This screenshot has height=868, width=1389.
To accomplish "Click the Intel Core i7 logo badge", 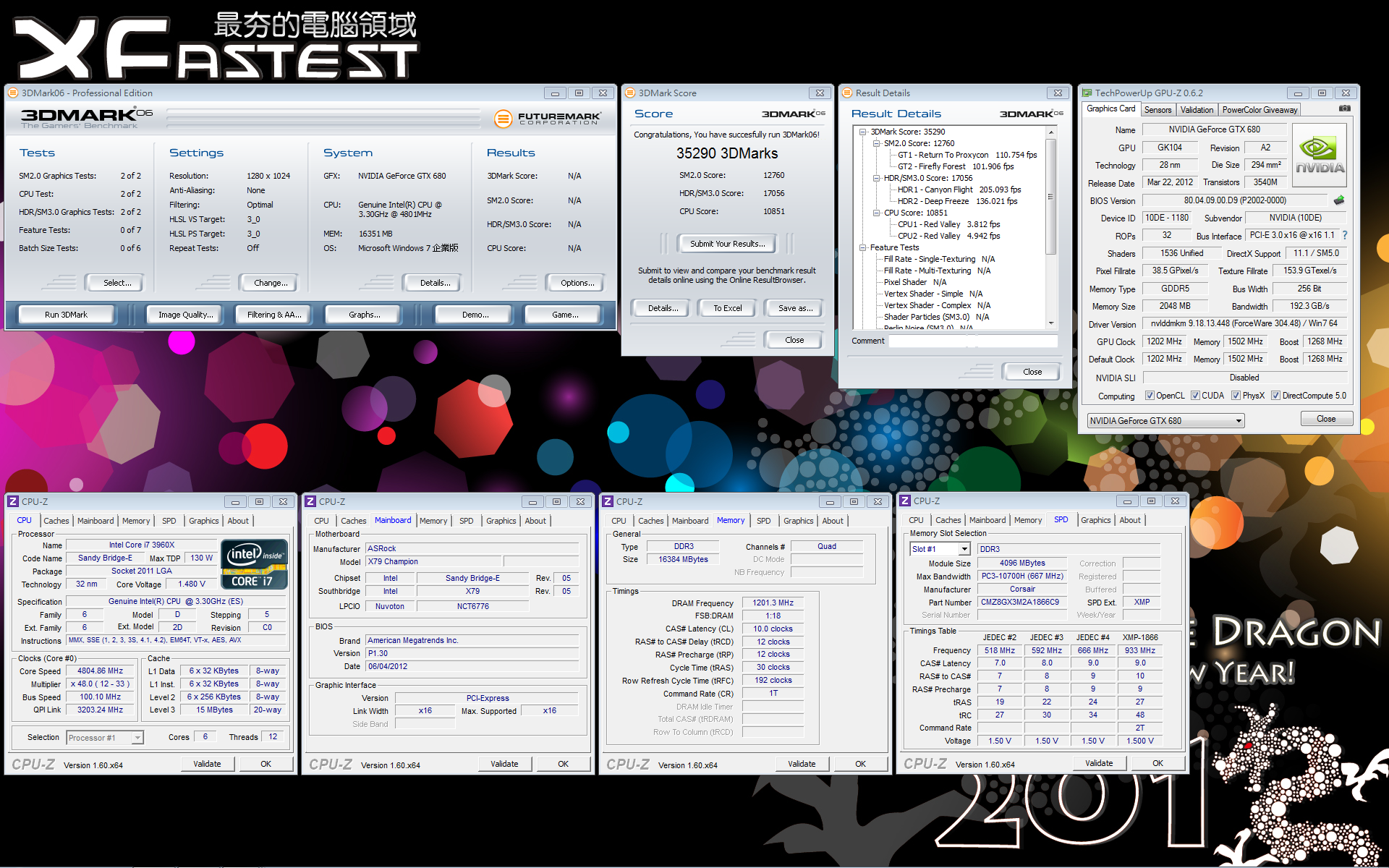I will 254,564.
